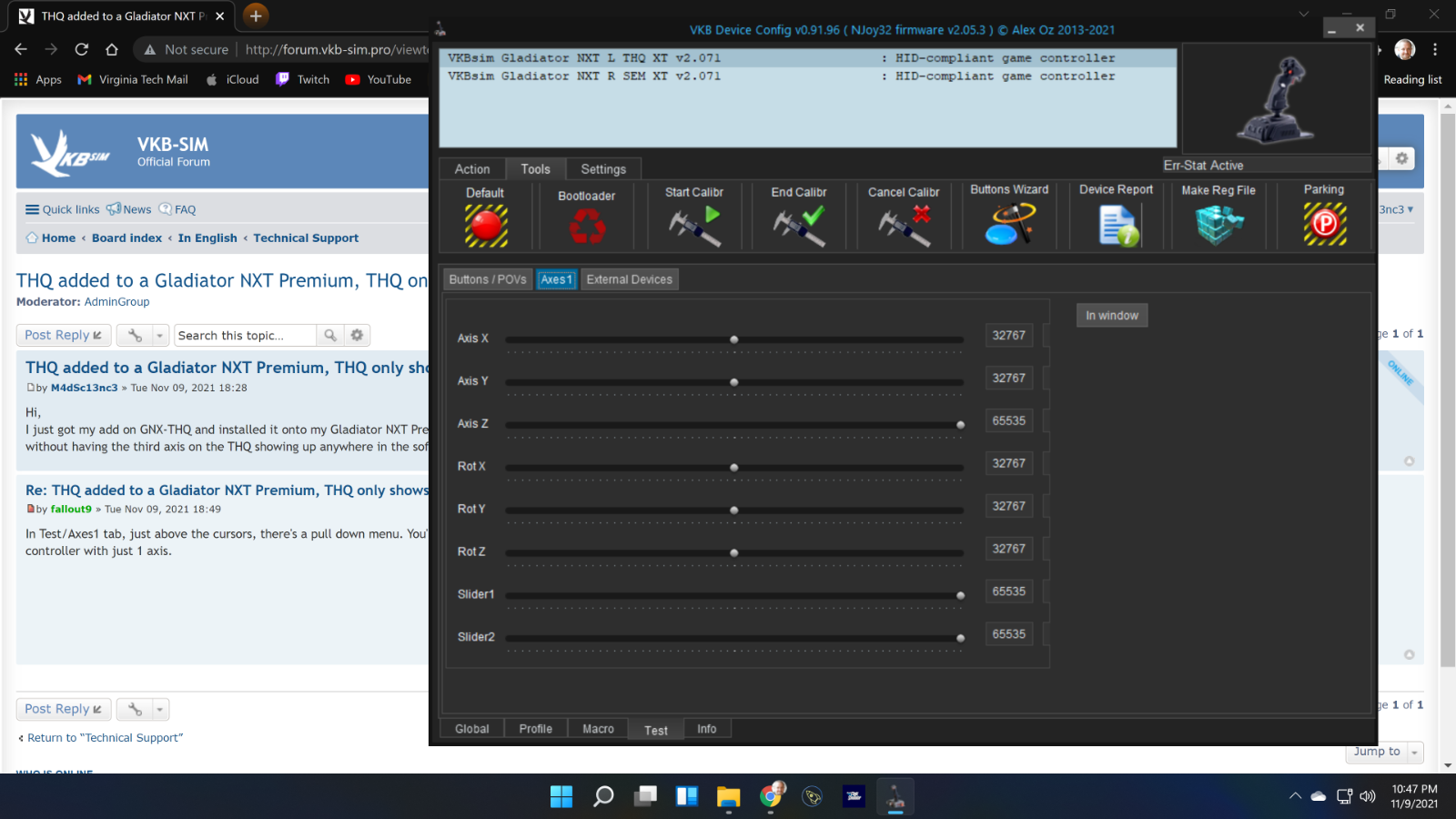Click the In window button
Image resolution: width=1456 pixels, height=819 pixels.
(1112, 316)
